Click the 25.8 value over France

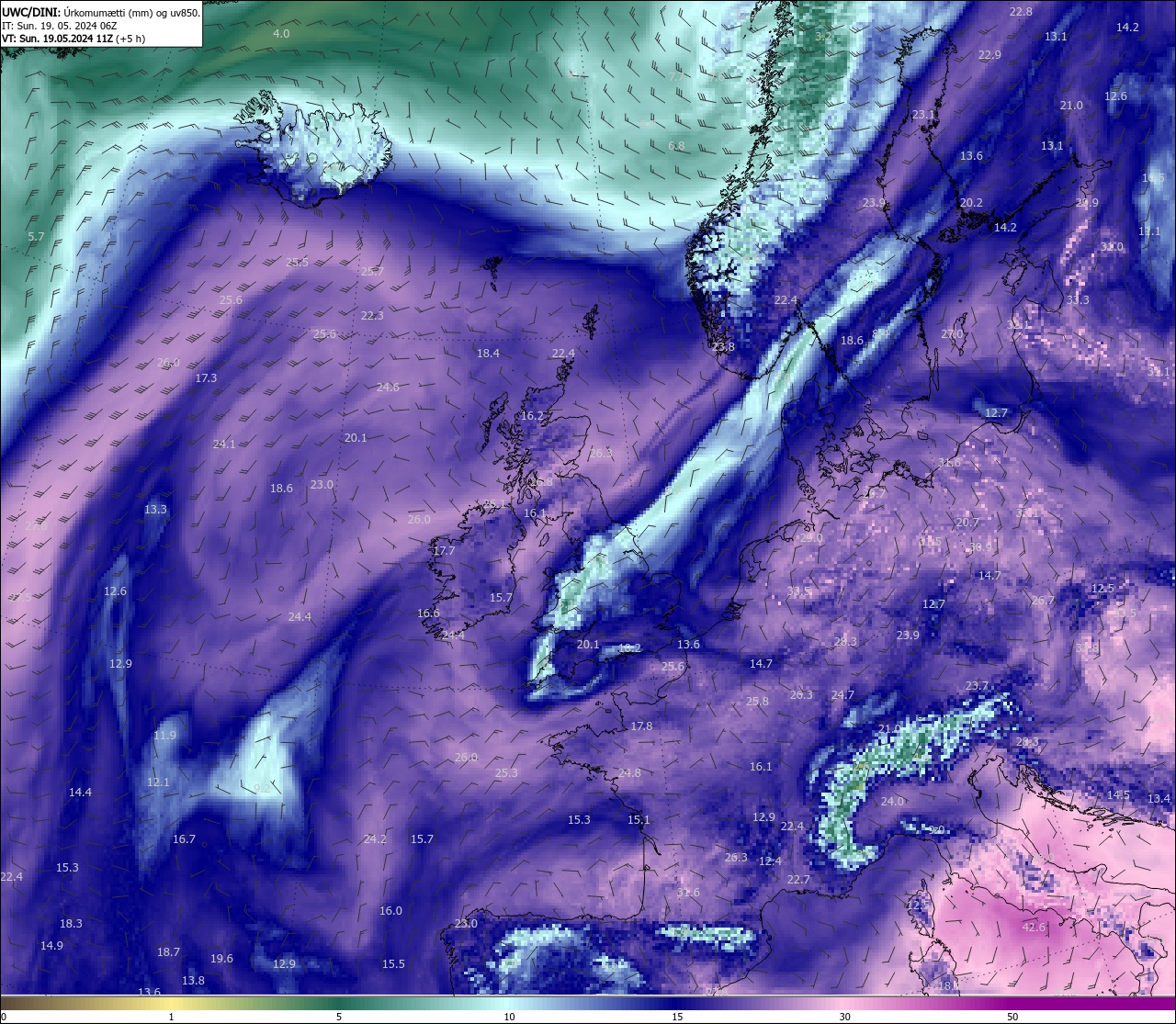(757, 701)
